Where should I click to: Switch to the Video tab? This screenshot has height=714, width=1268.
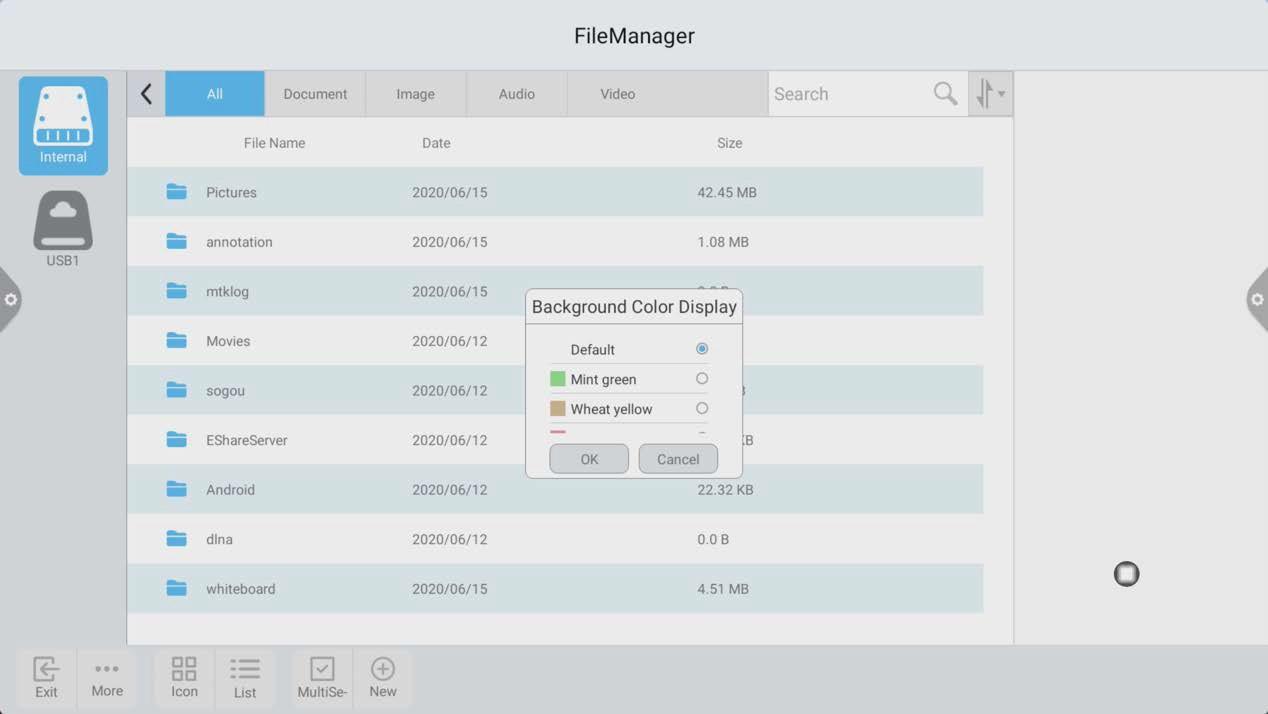pos(617,94)
